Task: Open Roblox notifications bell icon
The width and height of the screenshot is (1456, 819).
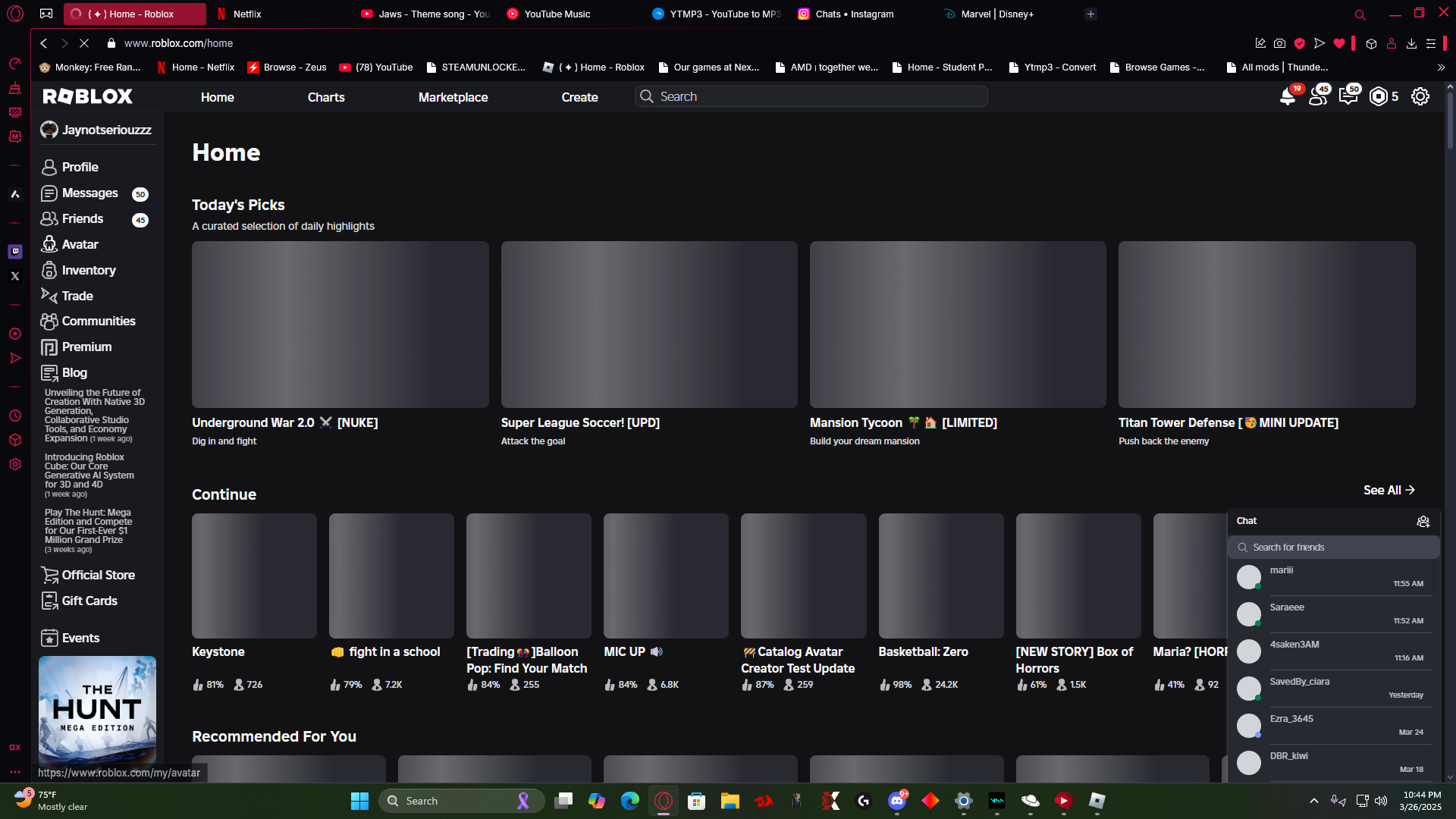Action: [x=1287, y=97]
